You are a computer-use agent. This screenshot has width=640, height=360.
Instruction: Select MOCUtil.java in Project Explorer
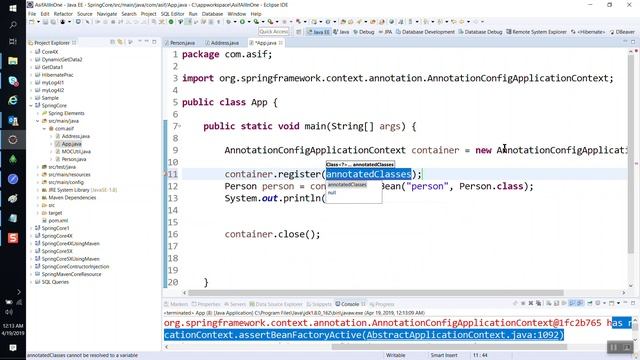click(76, 151)
